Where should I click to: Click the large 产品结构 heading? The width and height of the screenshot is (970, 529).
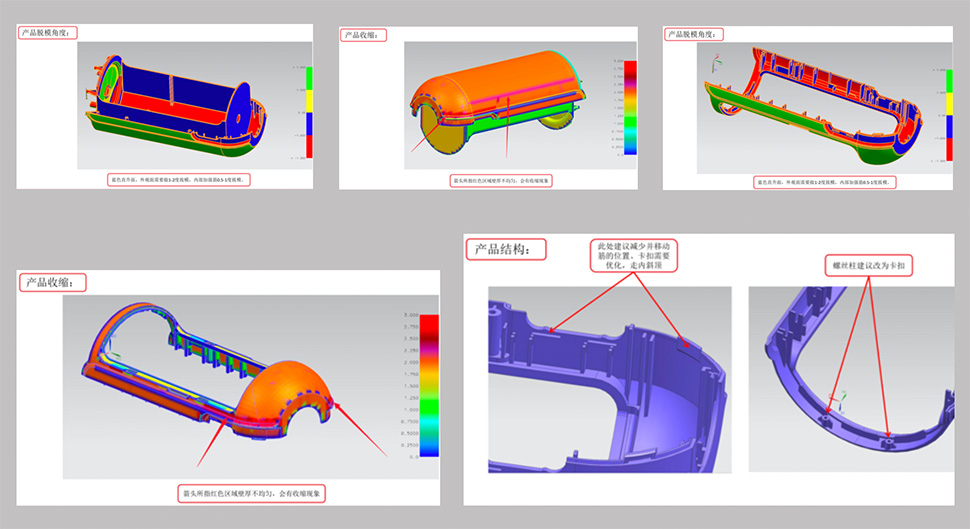509,249
